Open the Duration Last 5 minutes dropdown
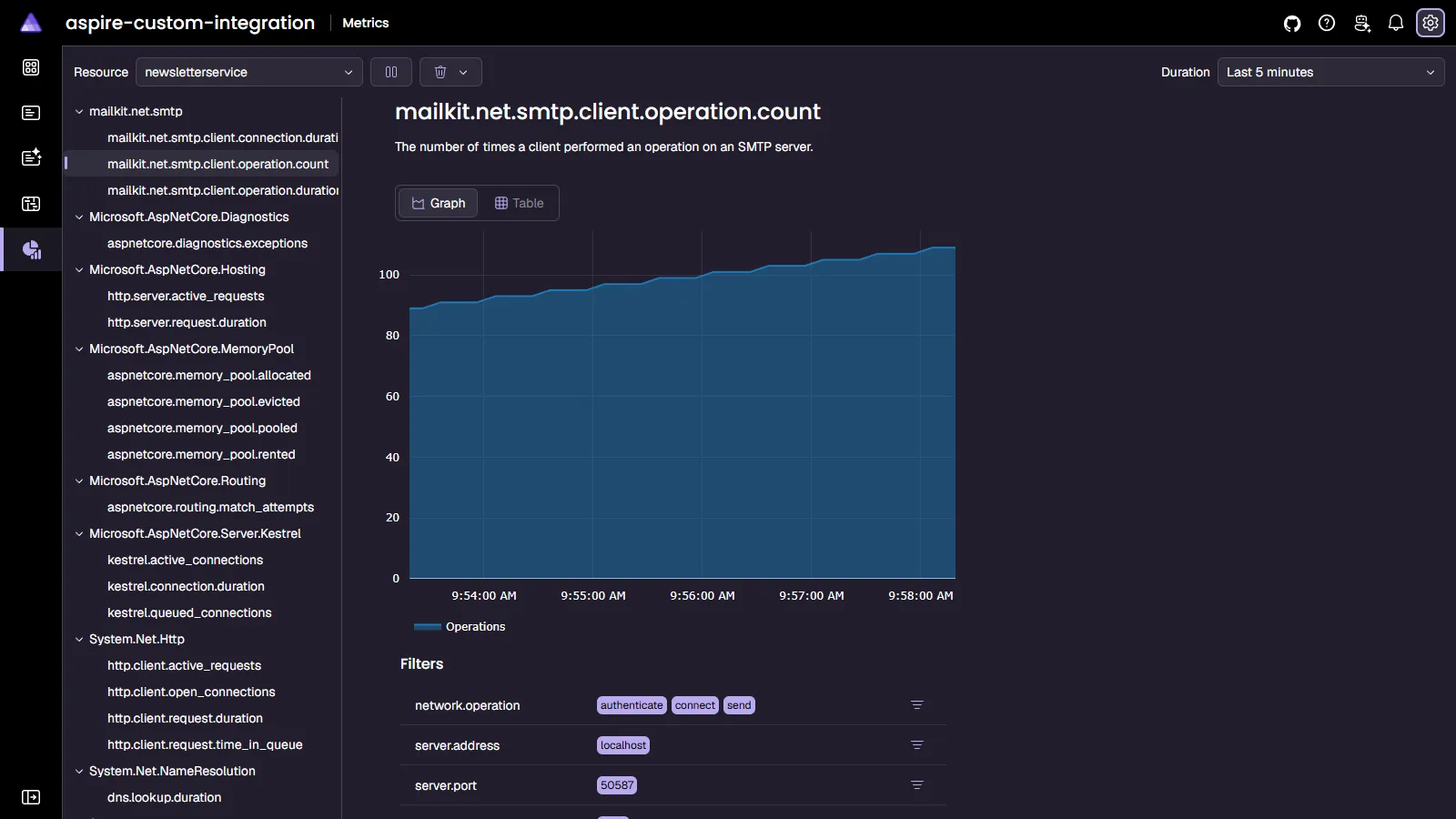This screenshot has height=819, width=1456. [1330, 72]
